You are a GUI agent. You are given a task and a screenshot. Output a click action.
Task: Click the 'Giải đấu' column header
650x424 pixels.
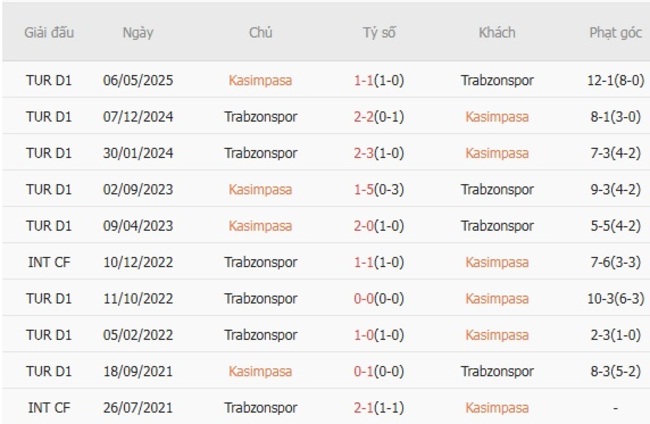[49, 32]
